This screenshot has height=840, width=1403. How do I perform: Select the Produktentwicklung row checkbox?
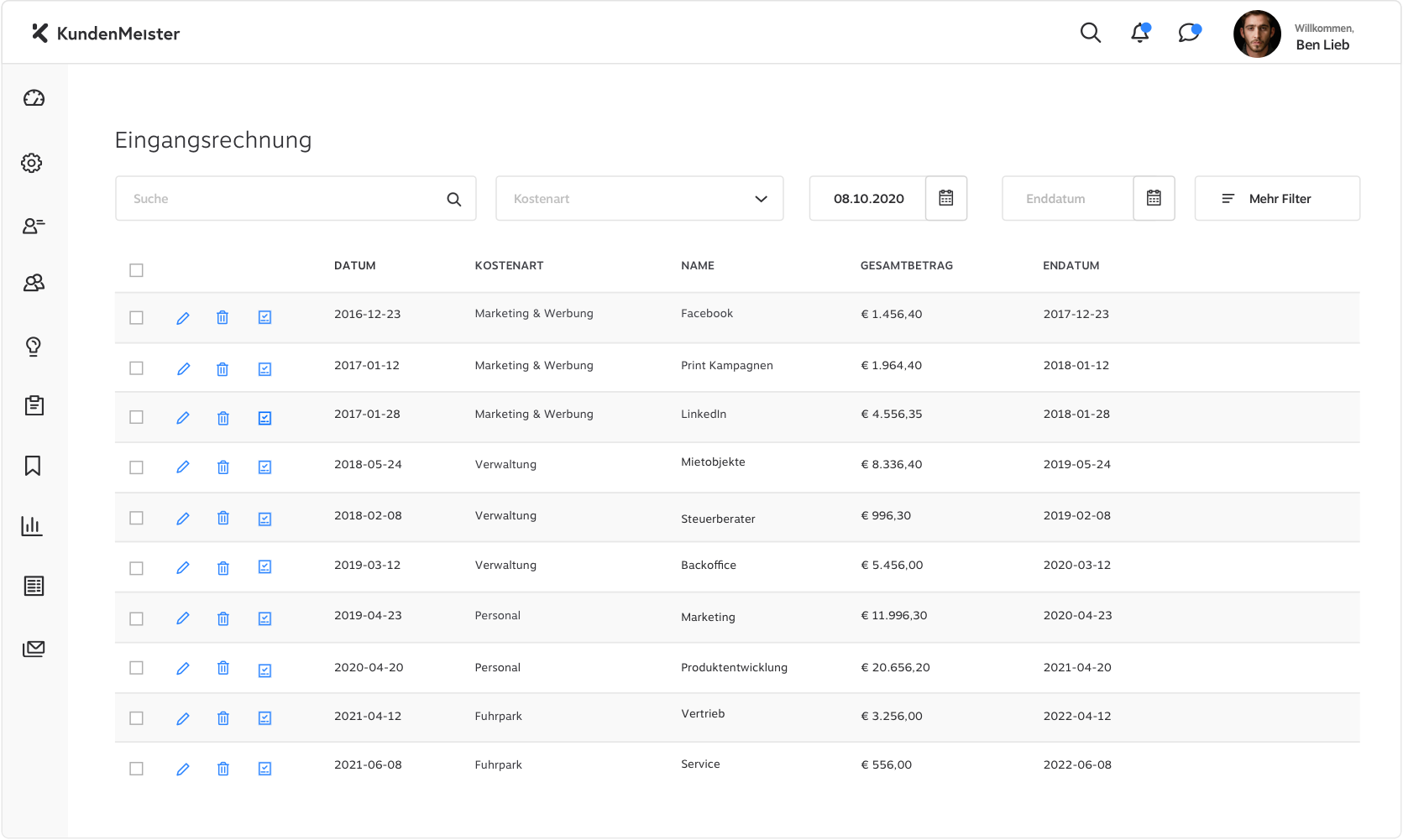click(x=136, y=668)
